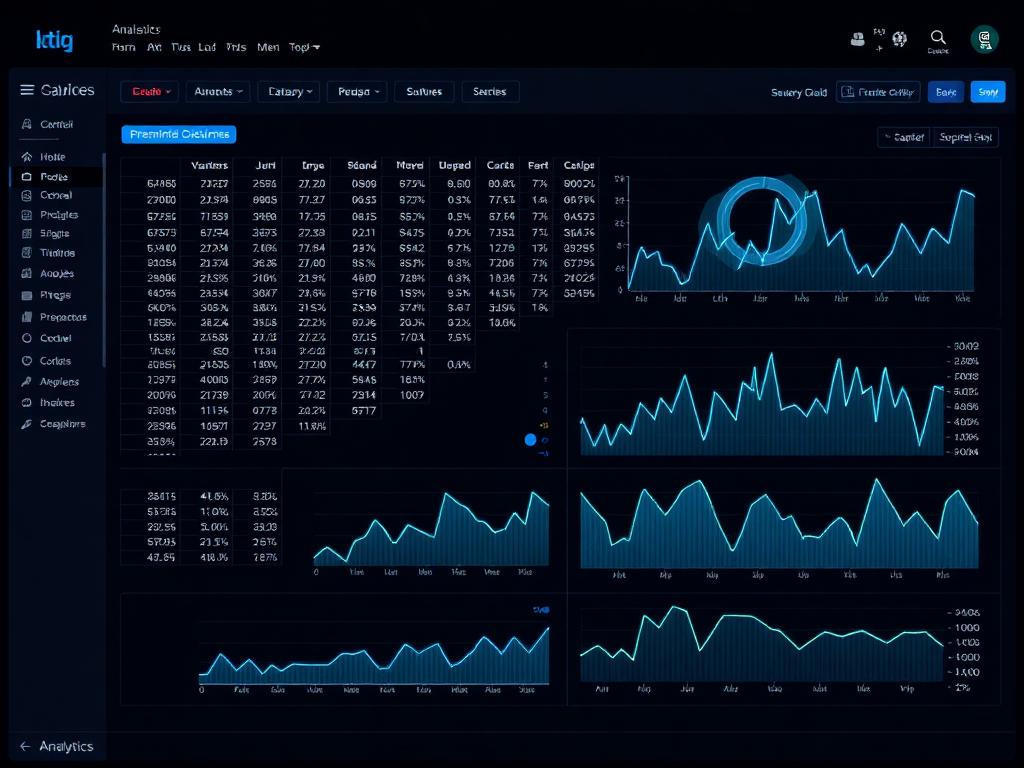Click the bright blue Sign button
This screenshot has height=768, width=1024.
coord(988,92)
